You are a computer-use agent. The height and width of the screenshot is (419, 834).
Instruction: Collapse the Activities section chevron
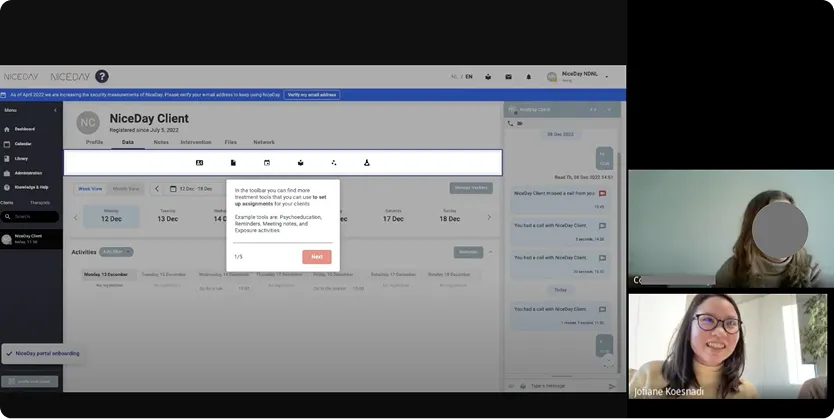click(x=490, y=252)
